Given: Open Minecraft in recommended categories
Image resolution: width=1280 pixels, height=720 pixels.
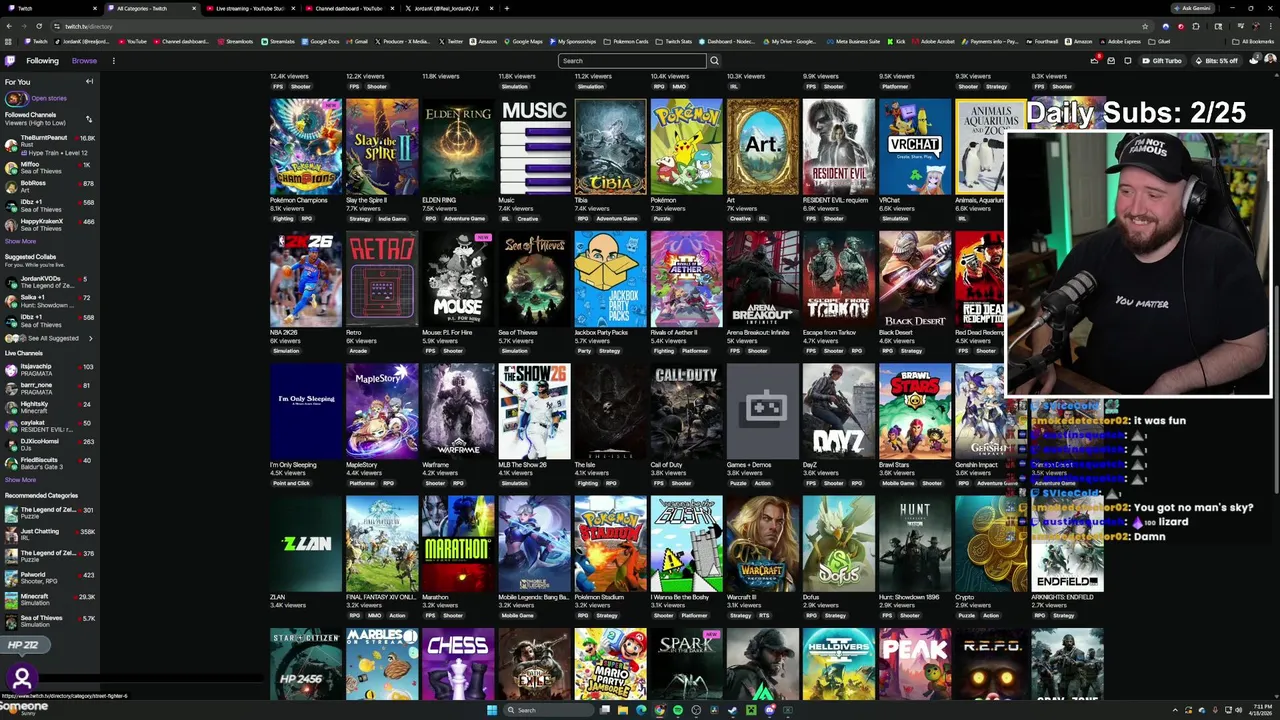Looking at the screenshot, I should pyautogui.click(x=50, y=600).
